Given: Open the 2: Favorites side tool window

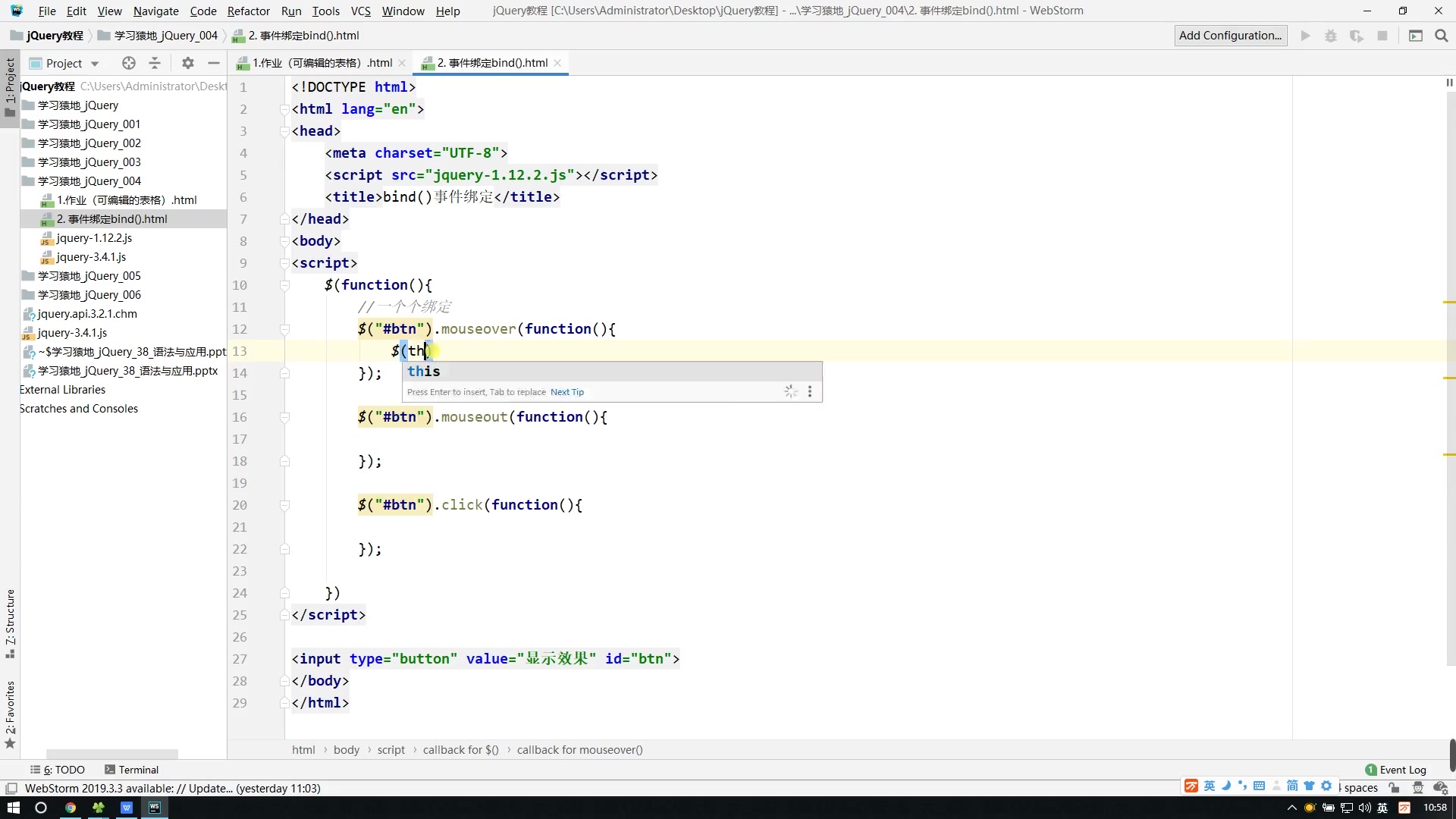Looking at the screenshot, I should pos(10,714).
